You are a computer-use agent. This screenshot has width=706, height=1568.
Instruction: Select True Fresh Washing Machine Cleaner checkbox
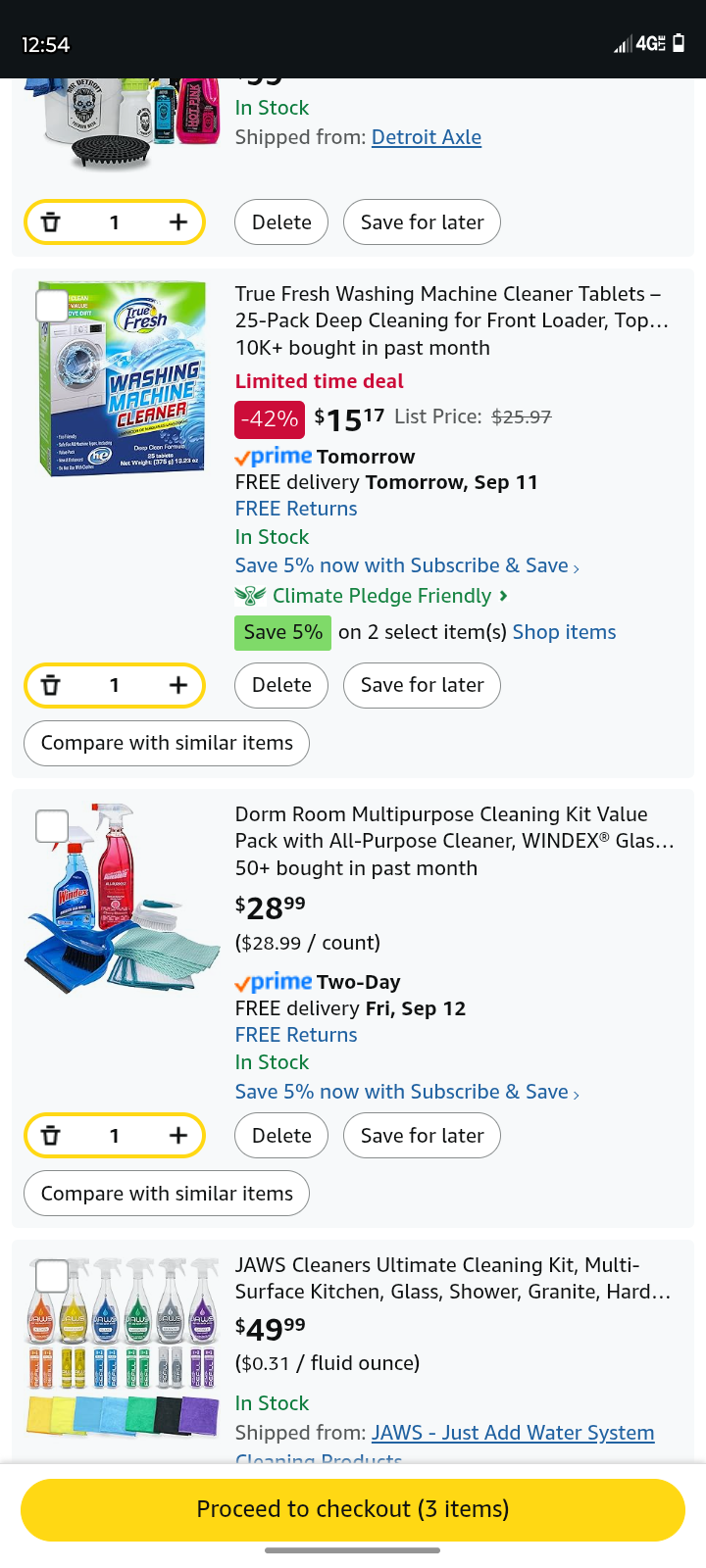point(51,306)
